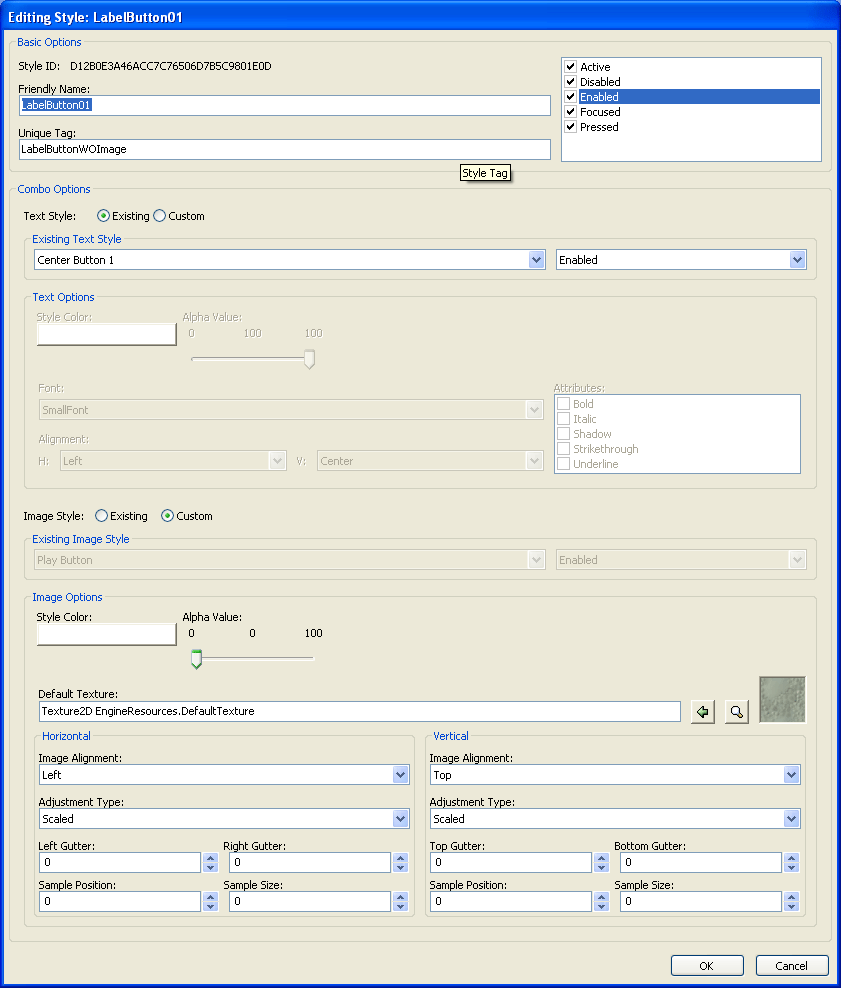Viewport: 841px width, 988px height.
Task: Switch Text Style to Custom
Action: [x=157, y=216]
